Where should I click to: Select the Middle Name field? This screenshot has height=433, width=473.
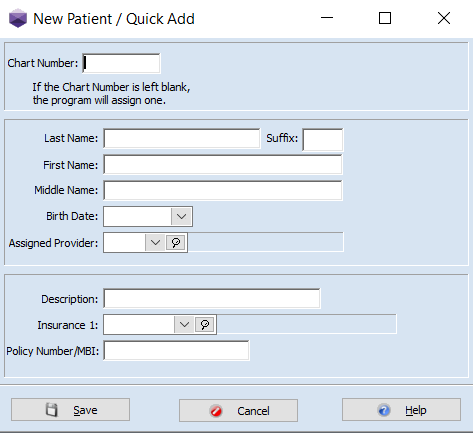click(x=223, y=190)
